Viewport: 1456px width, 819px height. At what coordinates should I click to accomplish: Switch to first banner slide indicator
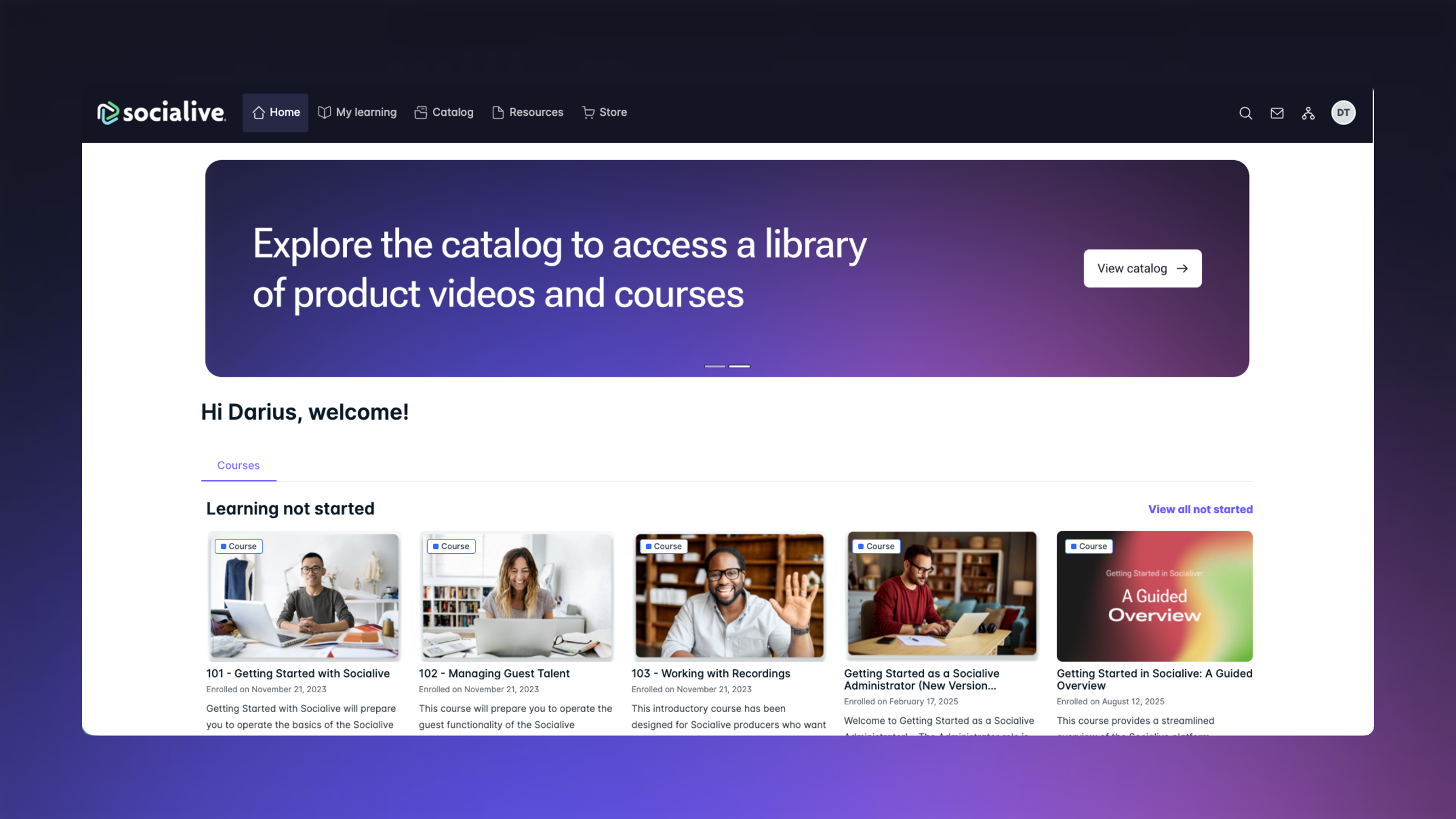pyautogui.click(x=715, y=366)
